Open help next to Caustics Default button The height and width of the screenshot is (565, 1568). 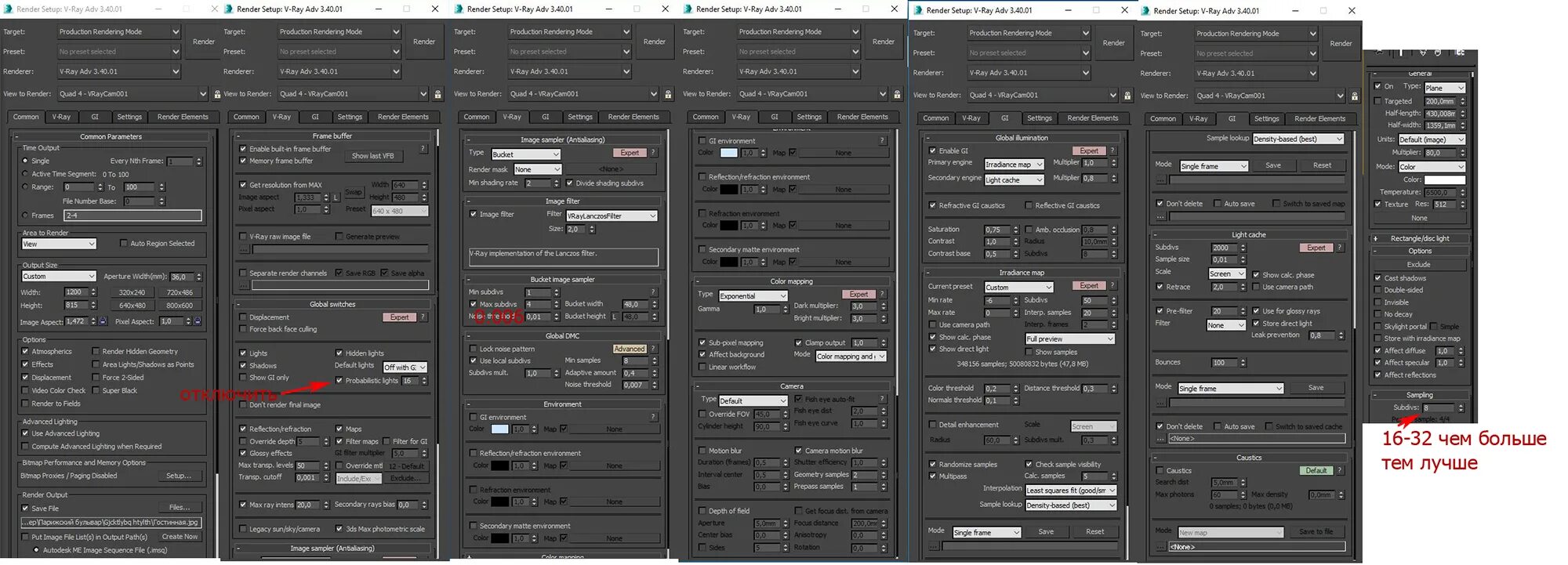point(1340,470)
